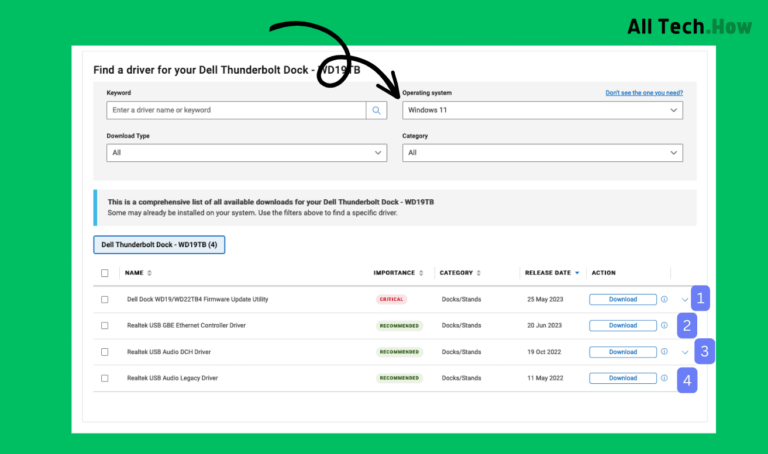Click into the Keyword search input field
Image resolution: width=768 pixels, height=454 pixels.
235,110
